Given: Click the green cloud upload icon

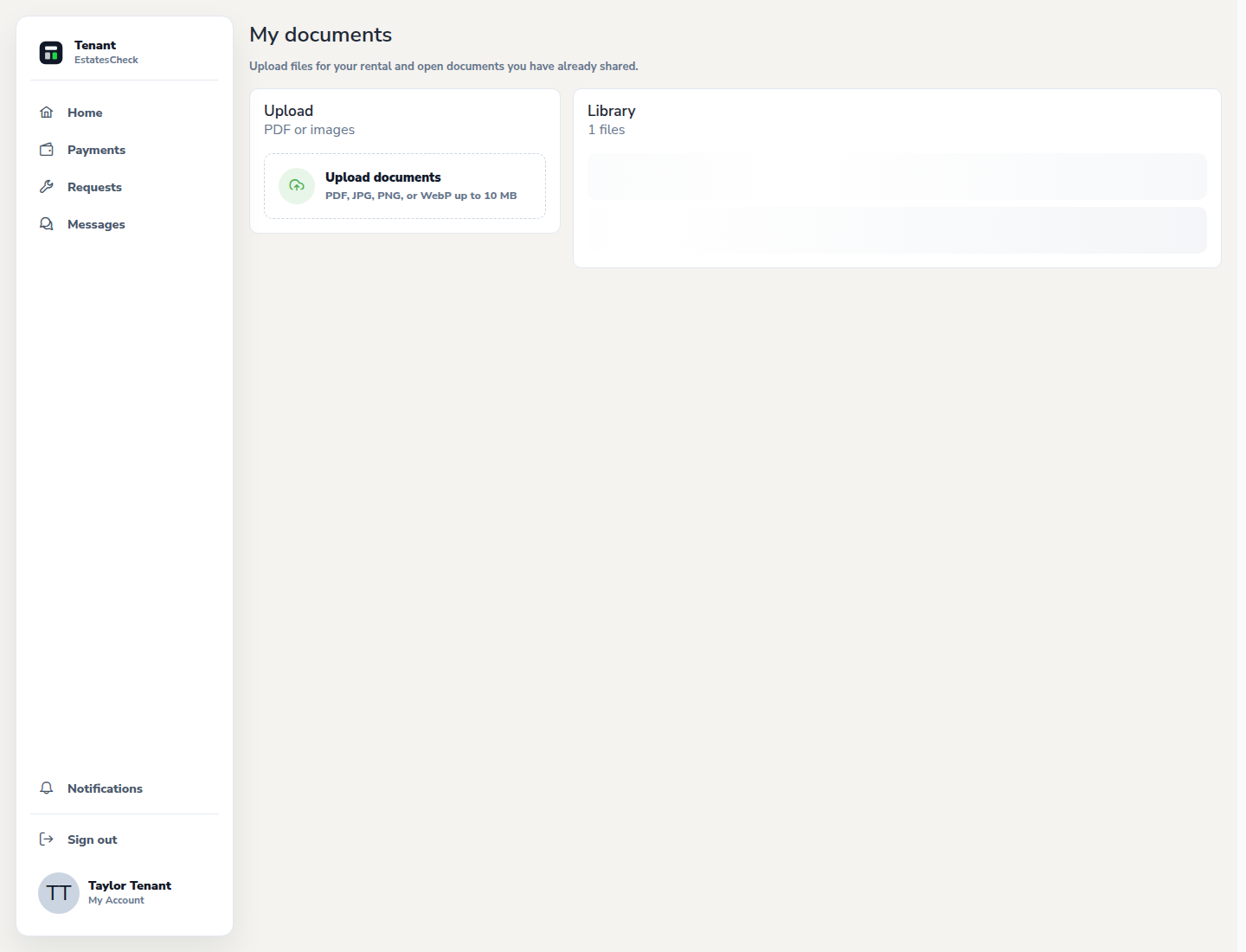Looking at the screenshot, I should (x=297, y=186).
